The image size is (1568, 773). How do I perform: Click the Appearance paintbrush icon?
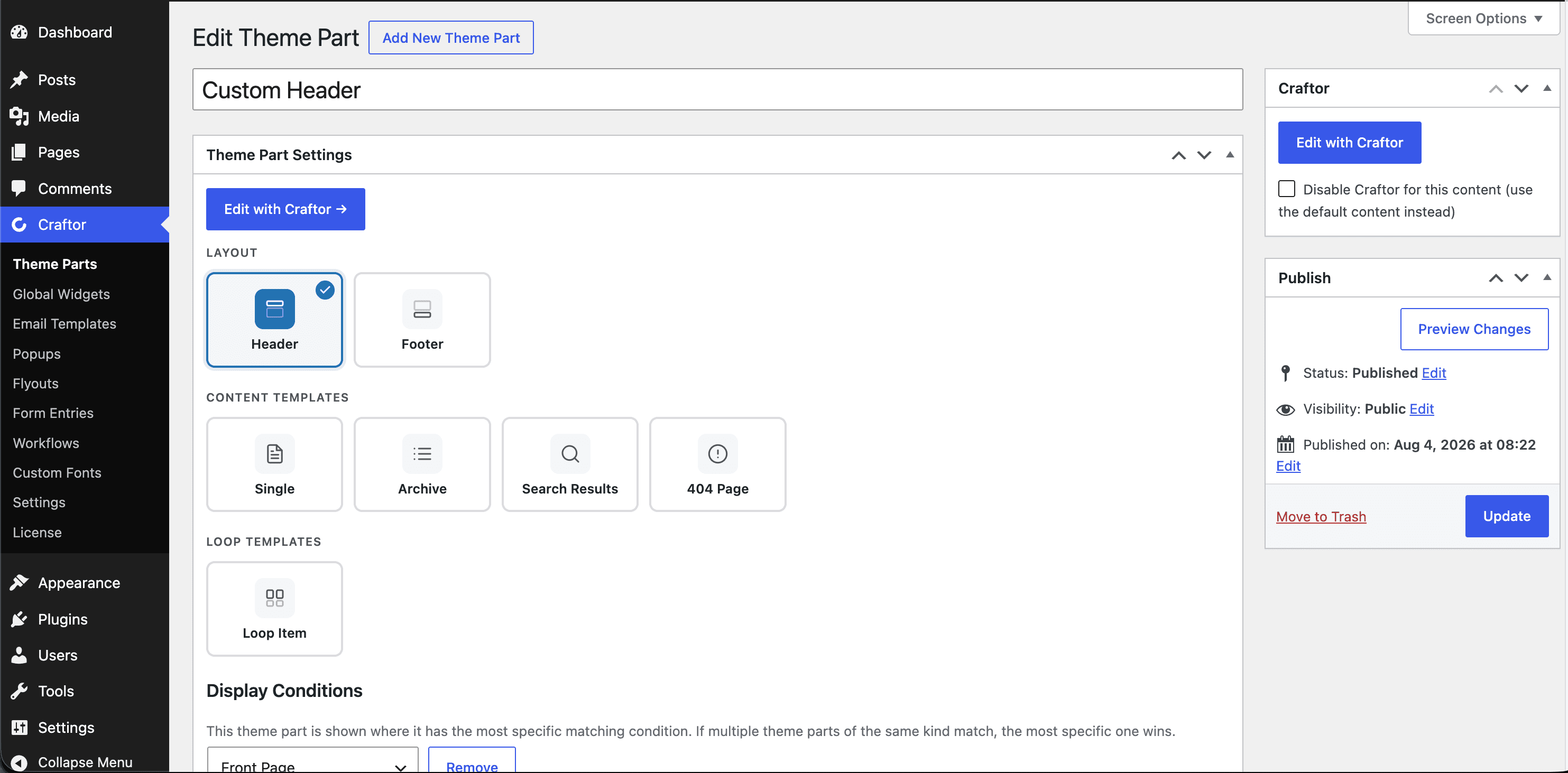(20, 583)
